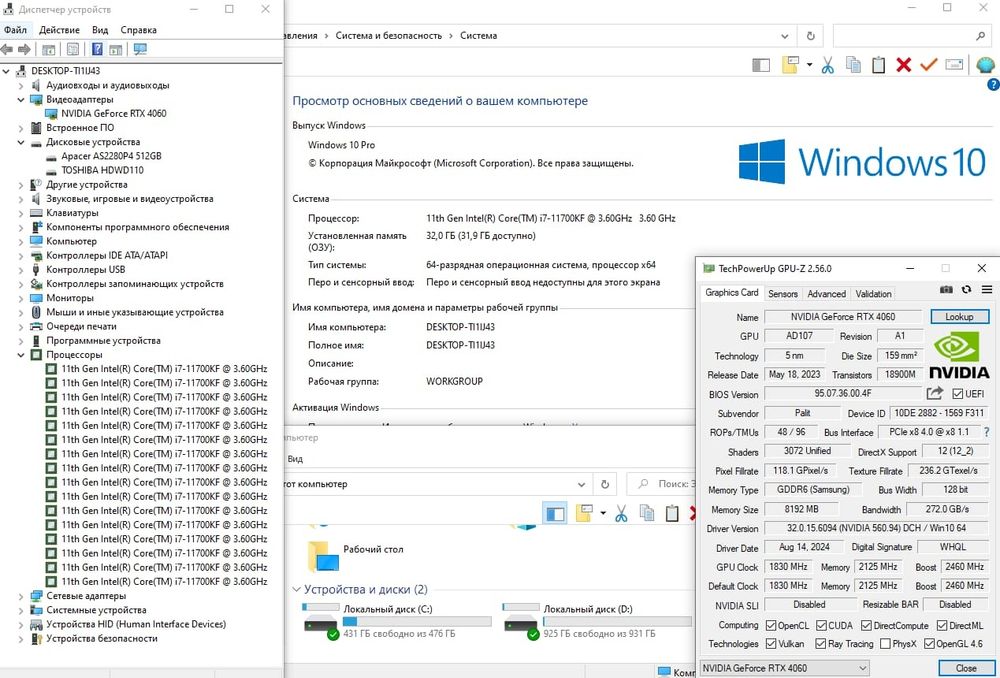Switch to the Sensors tab in GPU-Z
1000x678 pixels.
tap(783, 293)
